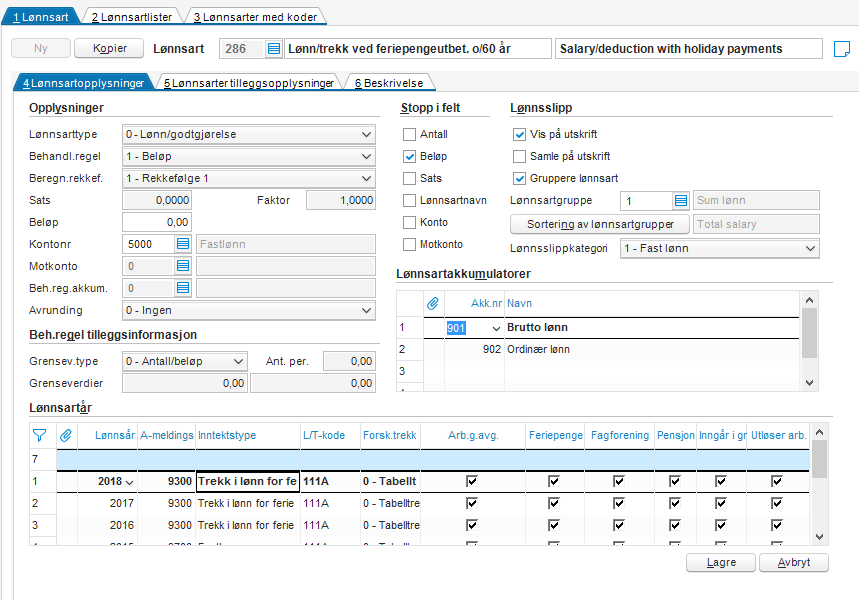The image size is (859, 600).
Task: Click the Beløp amount input field
Action: tap(156, 222)
